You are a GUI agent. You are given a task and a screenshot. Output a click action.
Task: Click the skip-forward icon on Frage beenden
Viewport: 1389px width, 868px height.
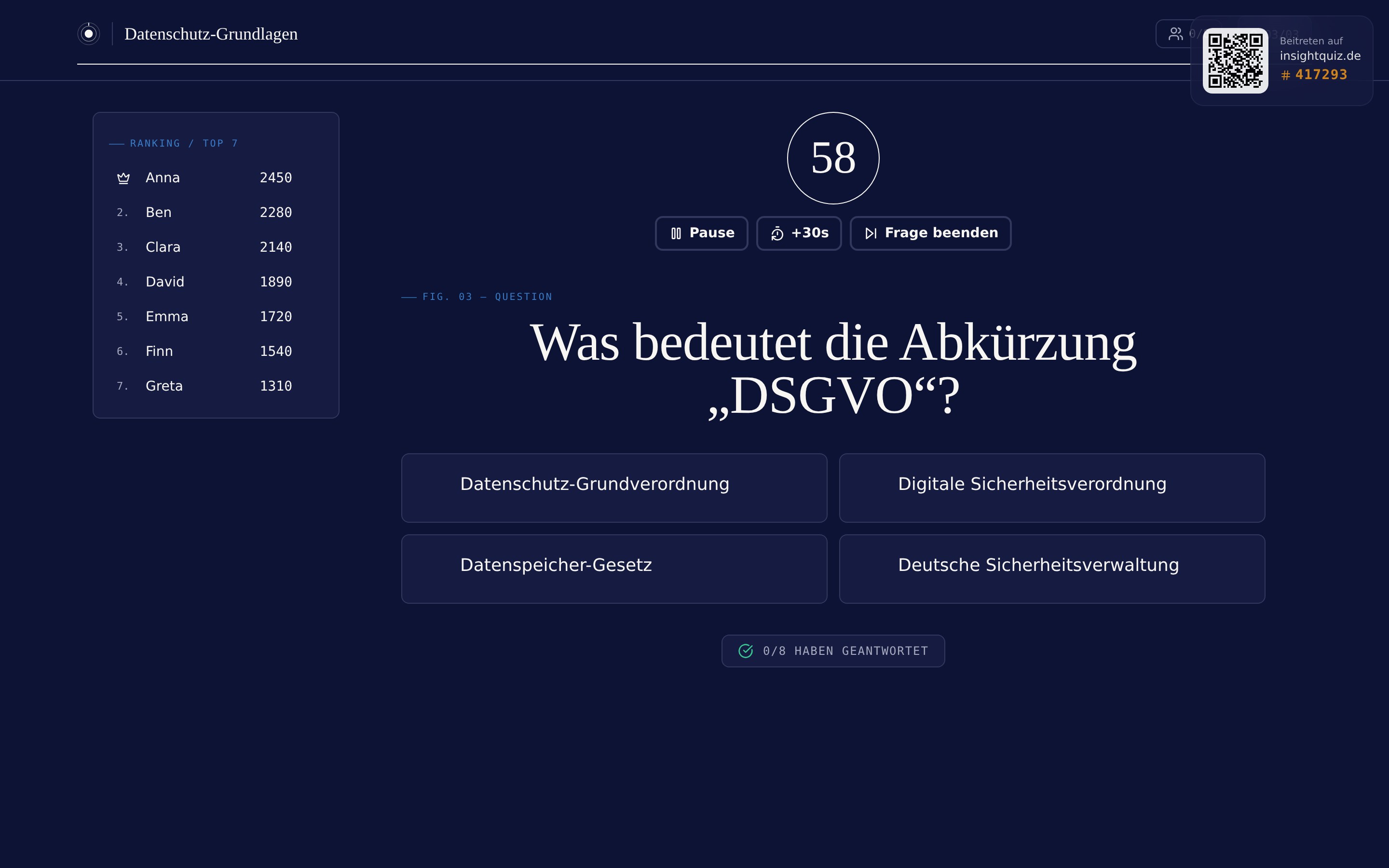871,233
